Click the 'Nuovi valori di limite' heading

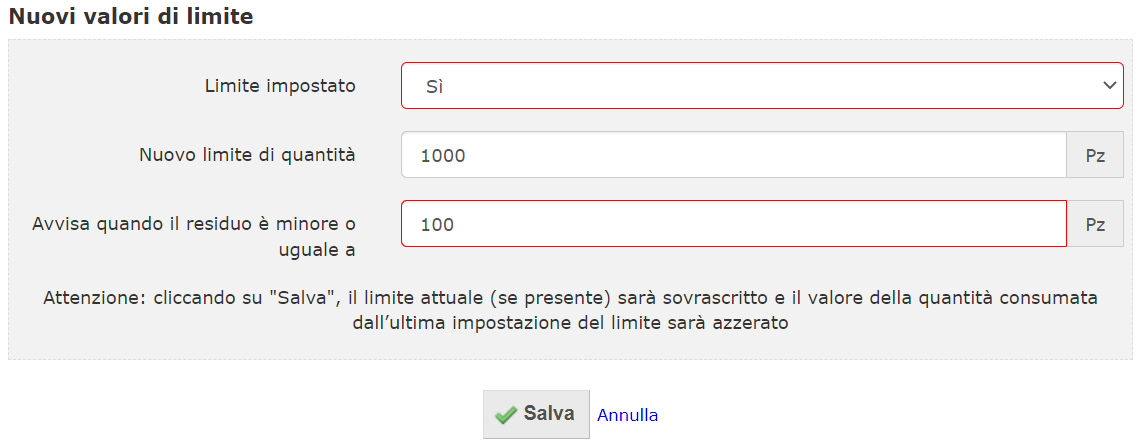[130, 16]
